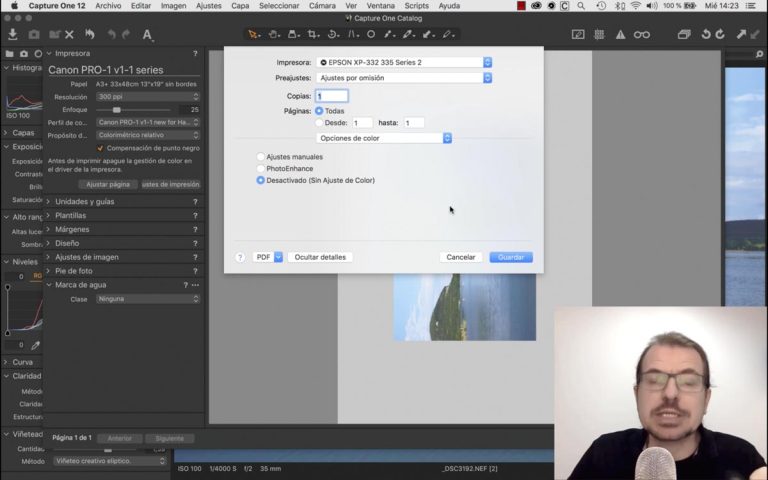Click the Wi-Fi icon in menu bar
This screenshot has width=768, height=480.
click(x=636, y=6)
